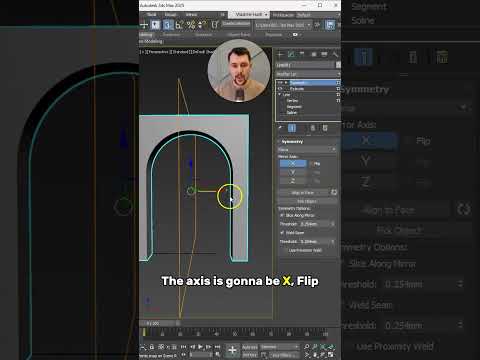Screen dimensions: 480x360
Task: Click the reset icon beside Align to Face
Action: pos(334,192)
